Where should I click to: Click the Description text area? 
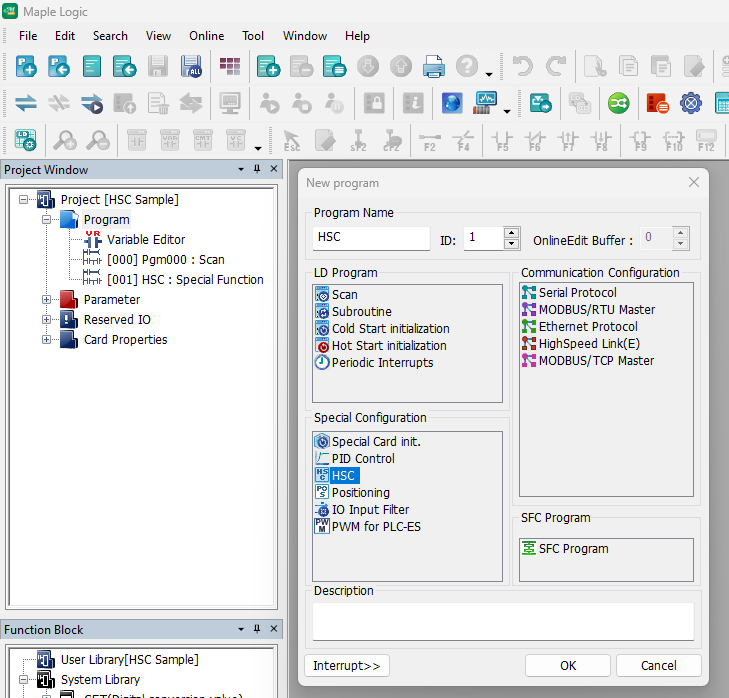coord(503,621)
